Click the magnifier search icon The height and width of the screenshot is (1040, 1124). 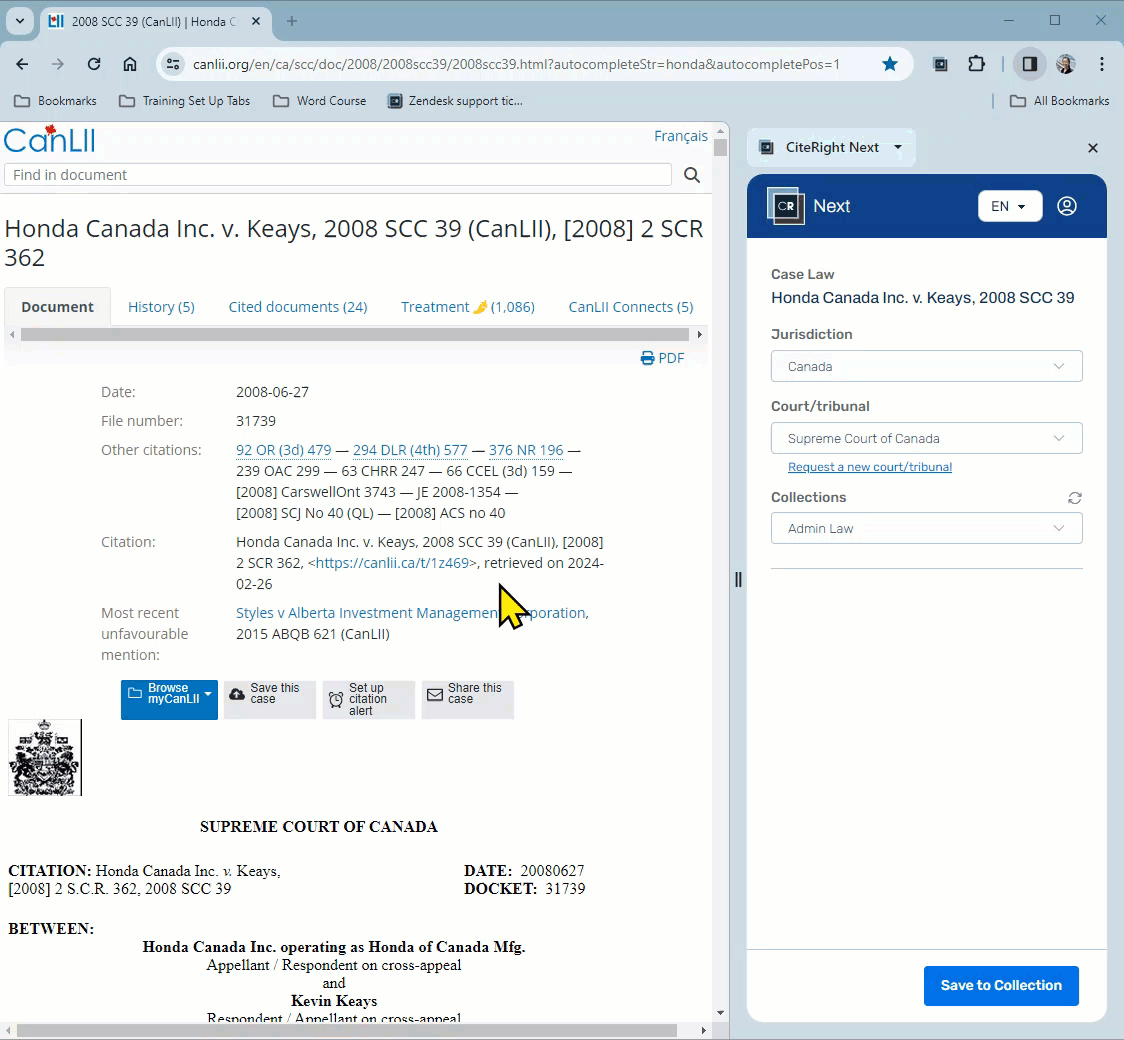pyautogui.click(x=692, y=175)
